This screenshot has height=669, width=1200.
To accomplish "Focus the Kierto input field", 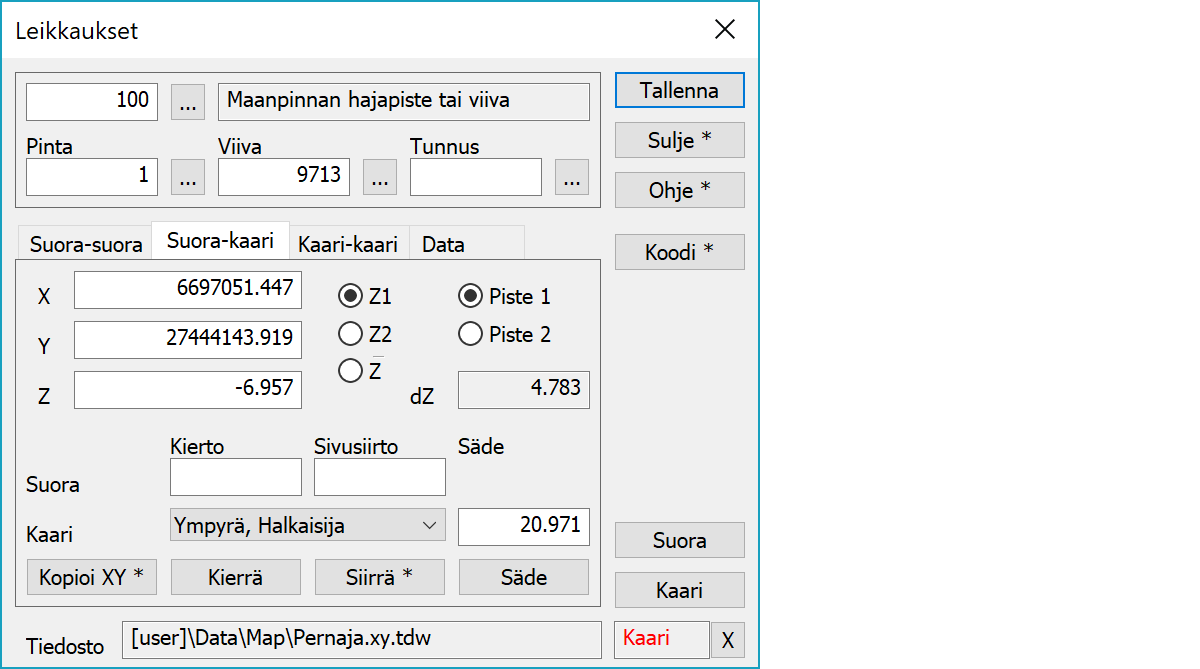I will 236,478.
